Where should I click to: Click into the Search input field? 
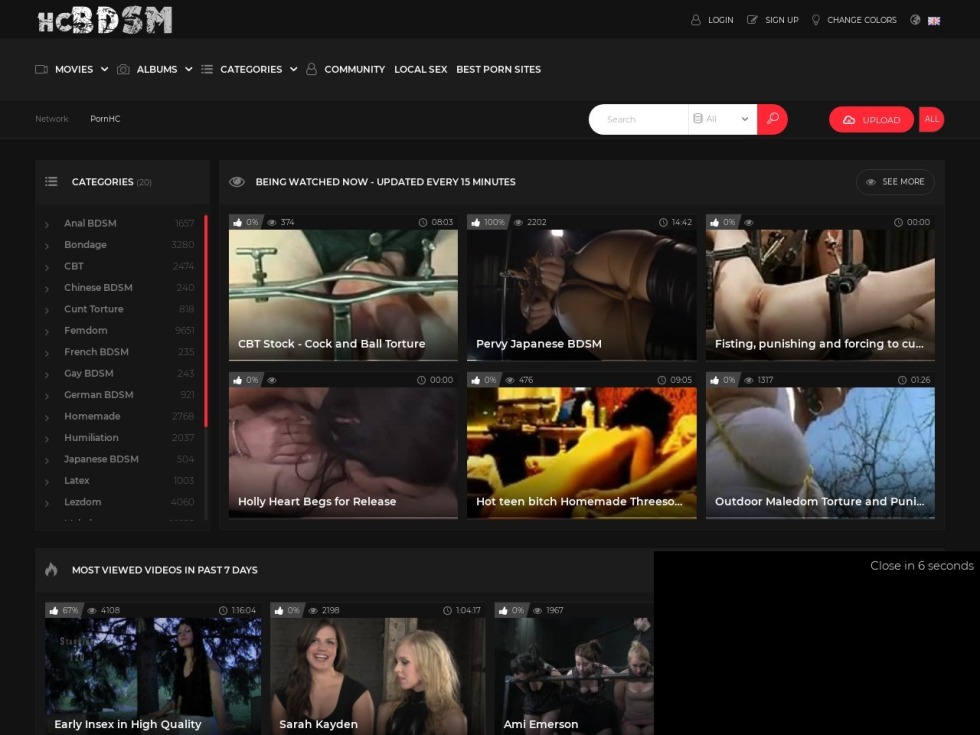point(640,119)
